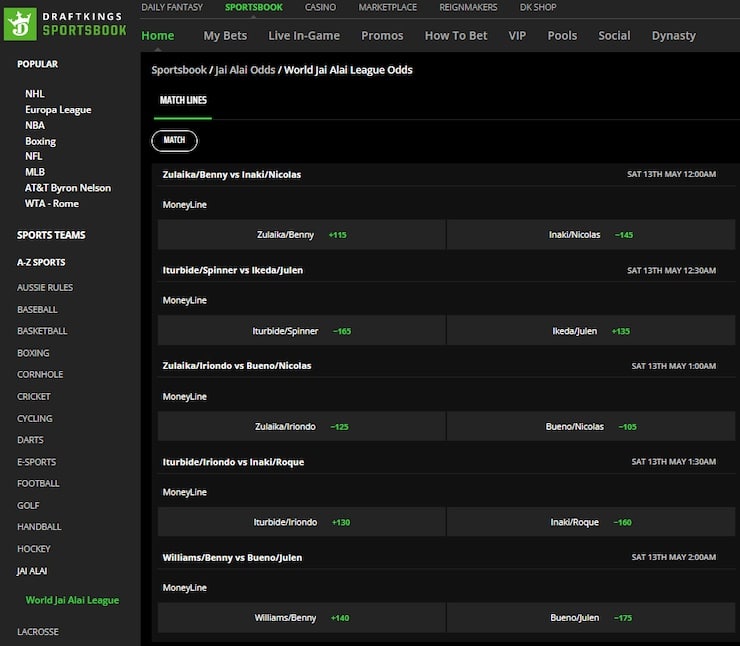This screenshot has height=646, width=740.
Task: Open the Dynasty tab
Action: click(x=673, y=36)
